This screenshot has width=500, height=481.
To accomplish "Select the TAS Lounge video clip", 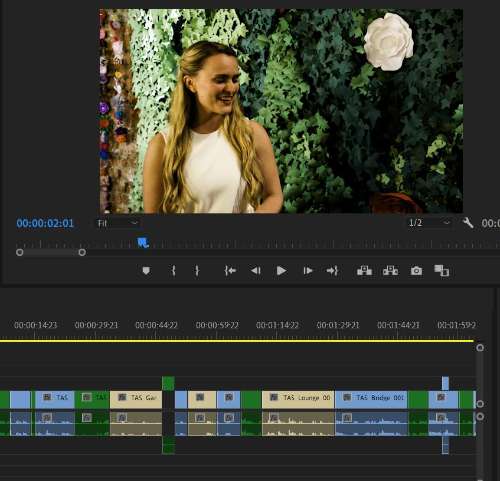I will (x=298, y=399).
